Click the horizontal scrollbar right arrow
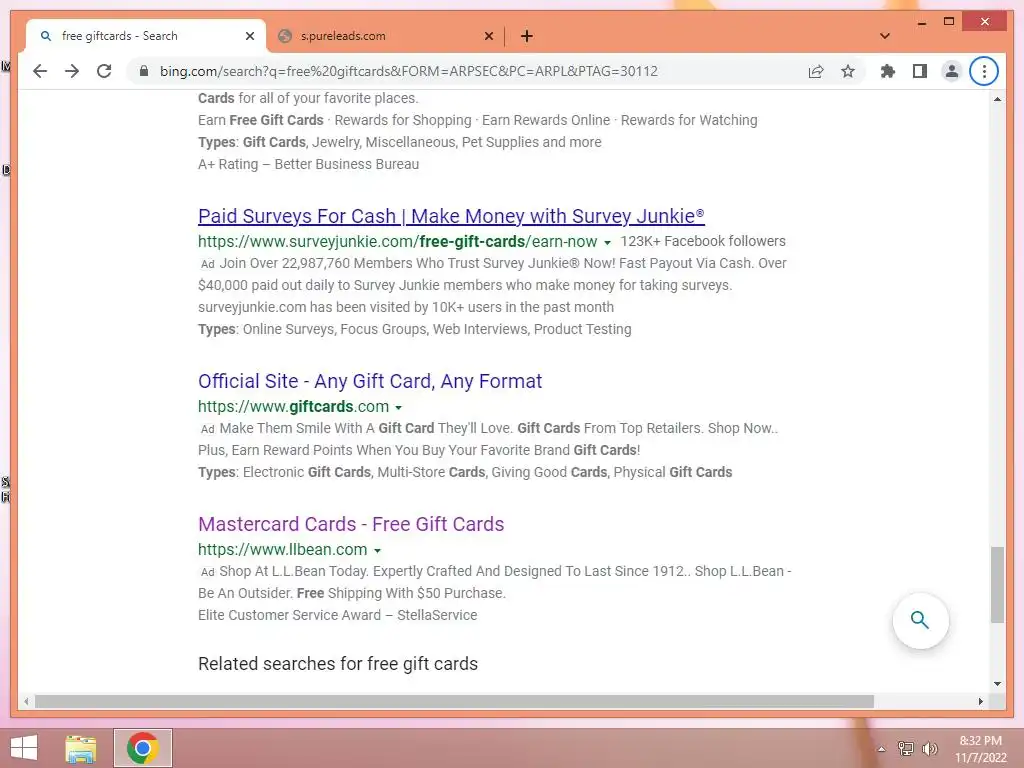Image resolution: width=1024 pixels, height=768 pixels. tap(981, 701)
